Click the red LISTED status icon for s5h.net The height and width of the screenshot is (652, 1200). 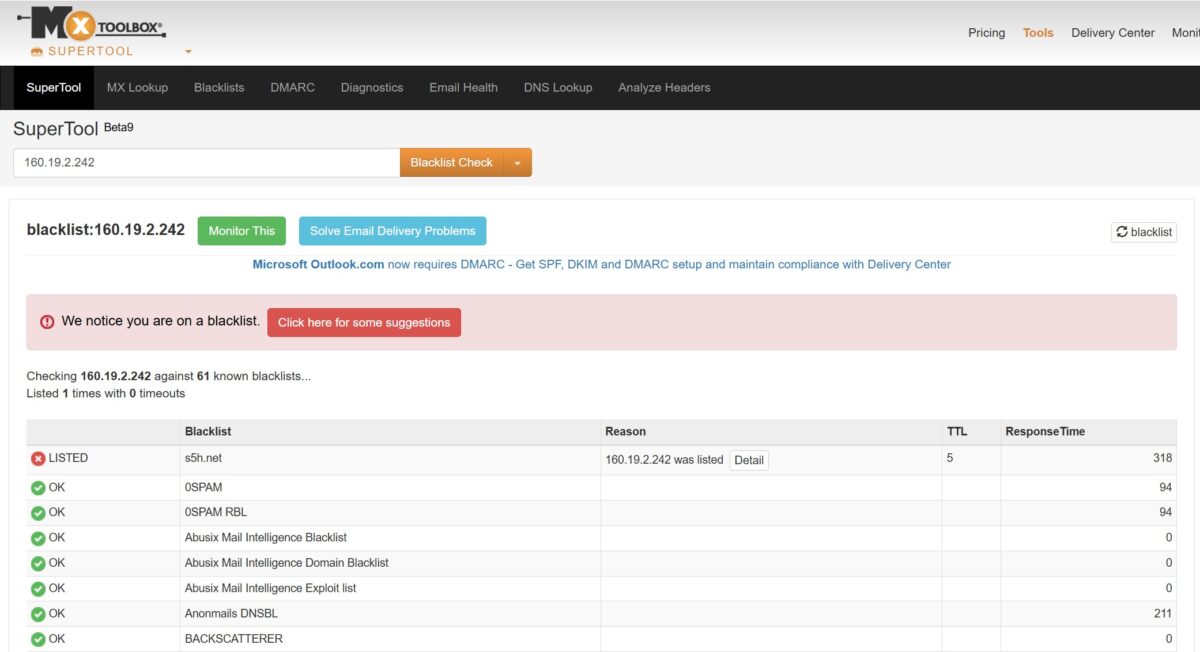tap(38, 459)
